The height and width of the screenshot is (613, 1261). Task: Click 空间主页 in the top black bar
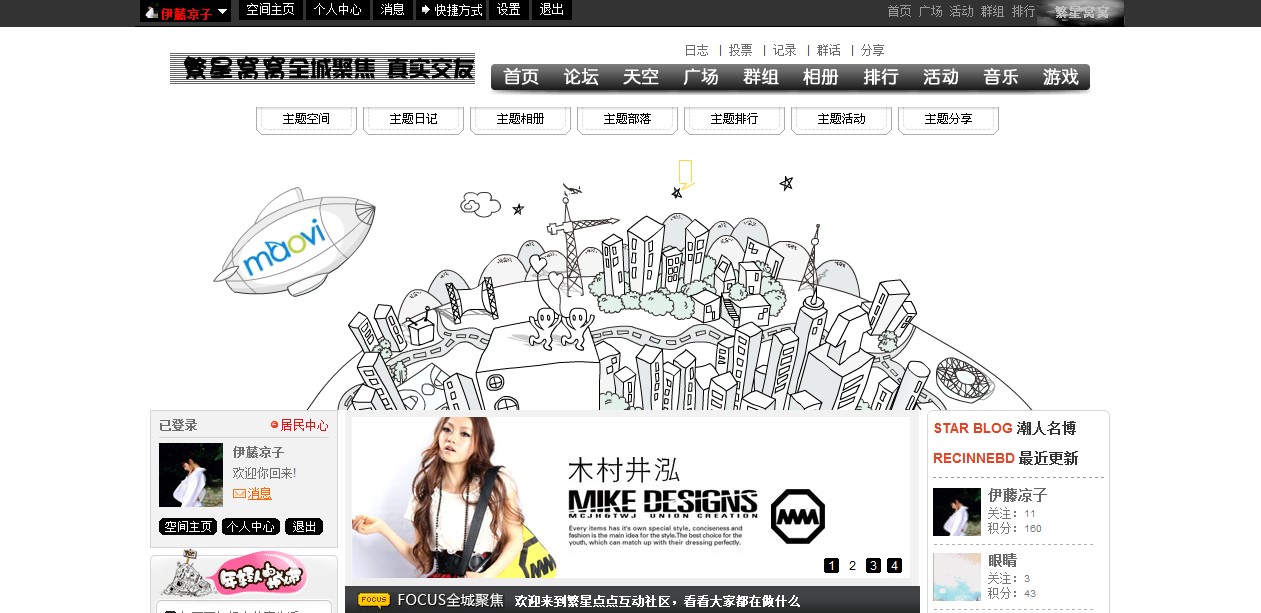270,10
